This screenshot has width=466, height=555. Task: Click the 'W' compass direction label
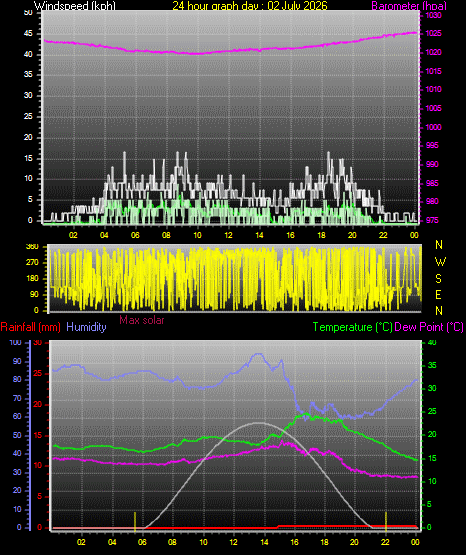coord(440,262)
